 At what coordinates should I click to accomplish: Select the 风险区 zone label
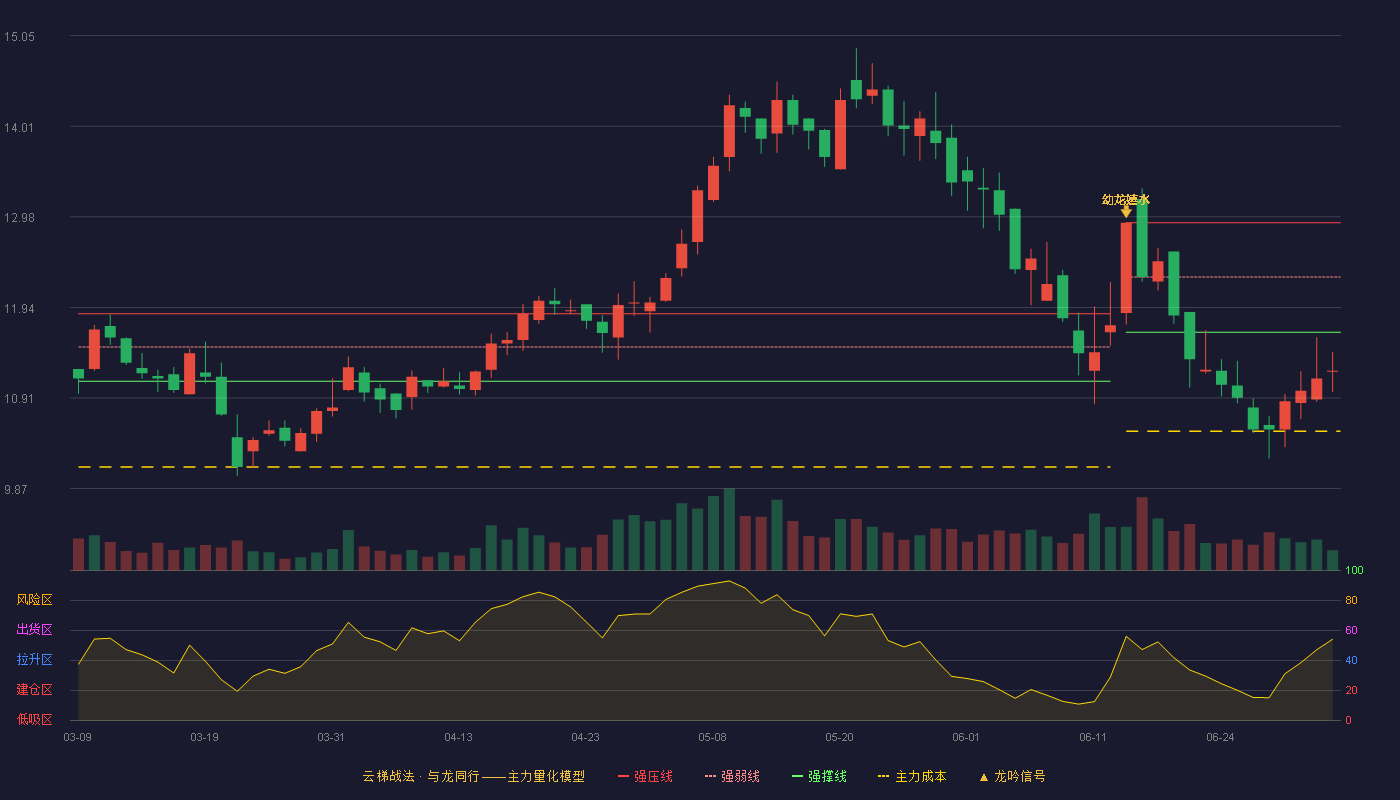pyautogui.click(x=34, y=600)
